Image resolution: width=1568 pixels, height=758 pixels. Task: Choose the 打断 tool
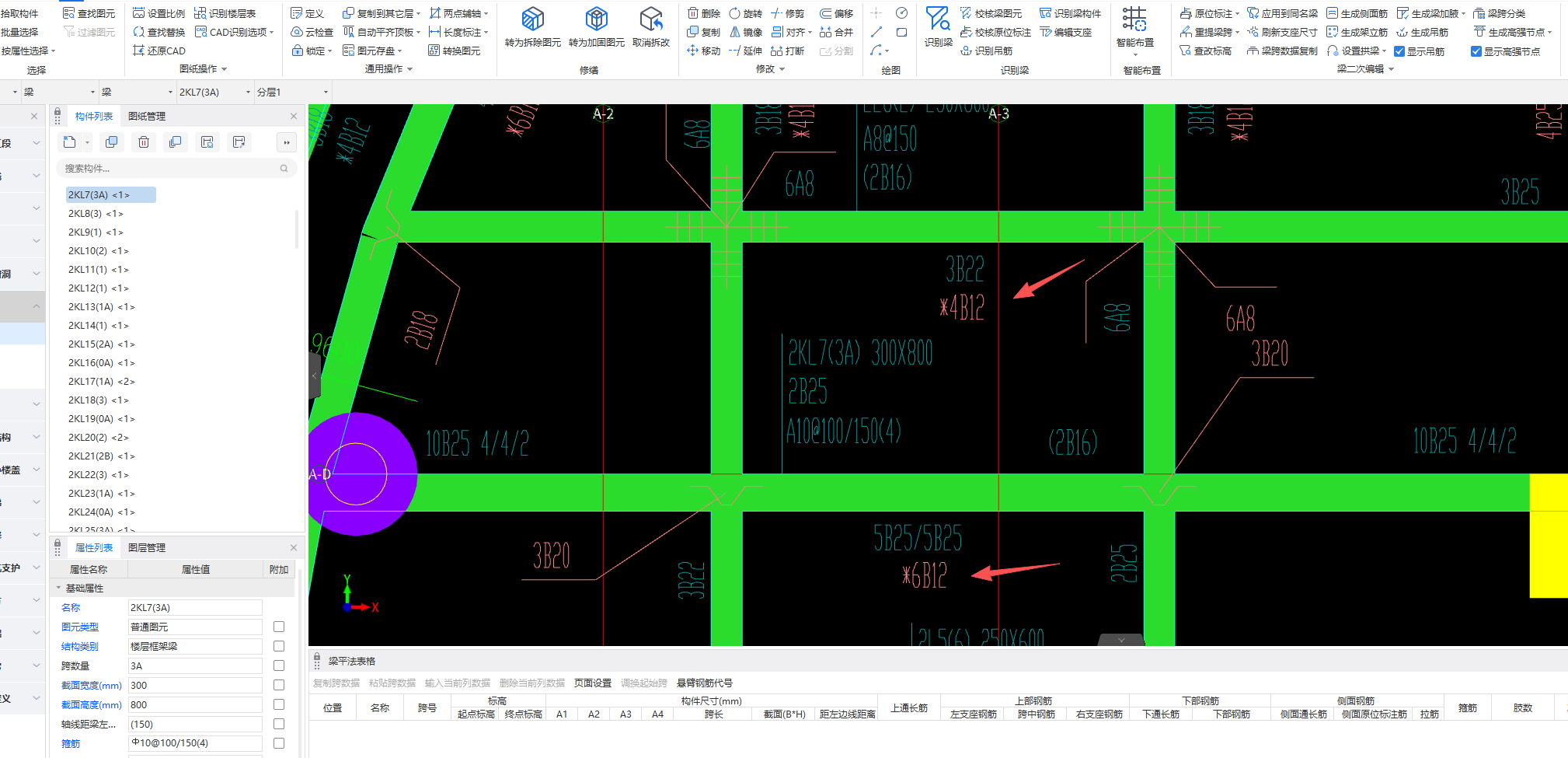click(788, 51)
